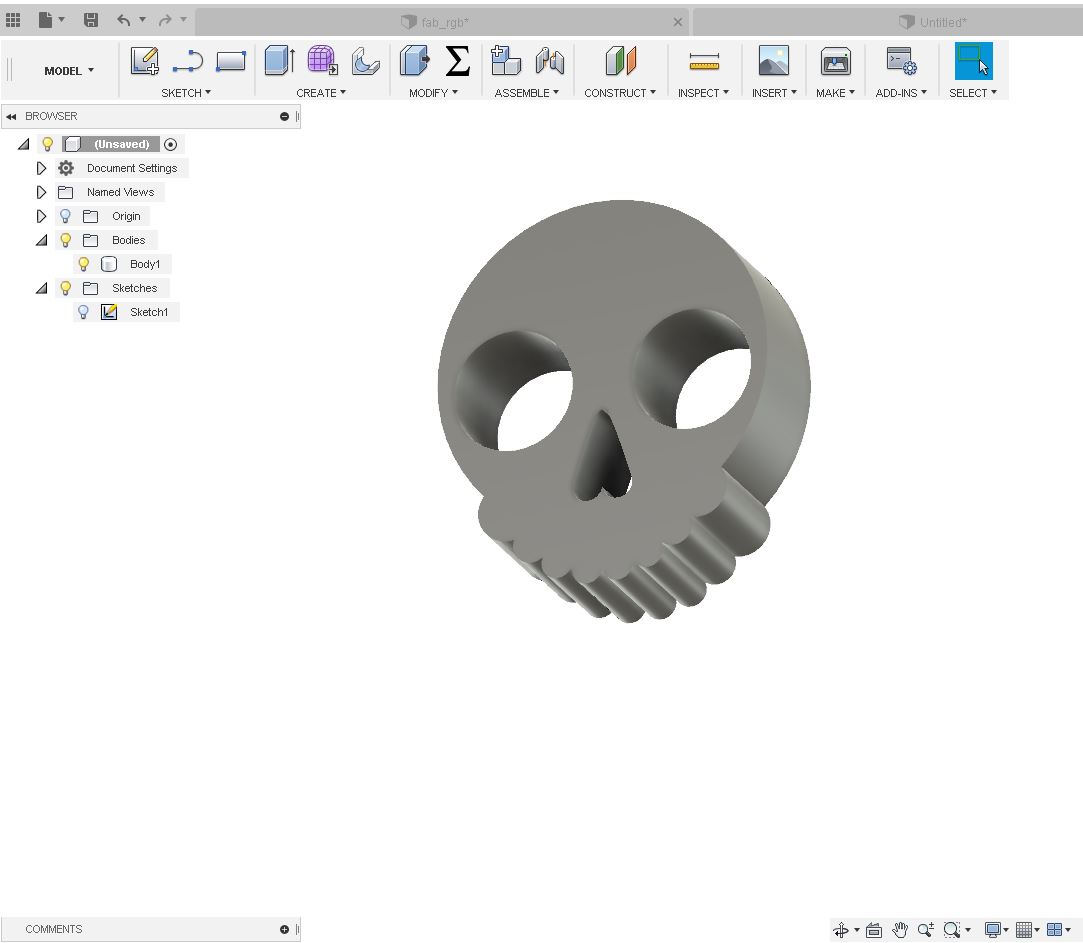Screen dimensions: 1083x943
Task: Select the Pan hand tool
Action: tap(900, 930)
